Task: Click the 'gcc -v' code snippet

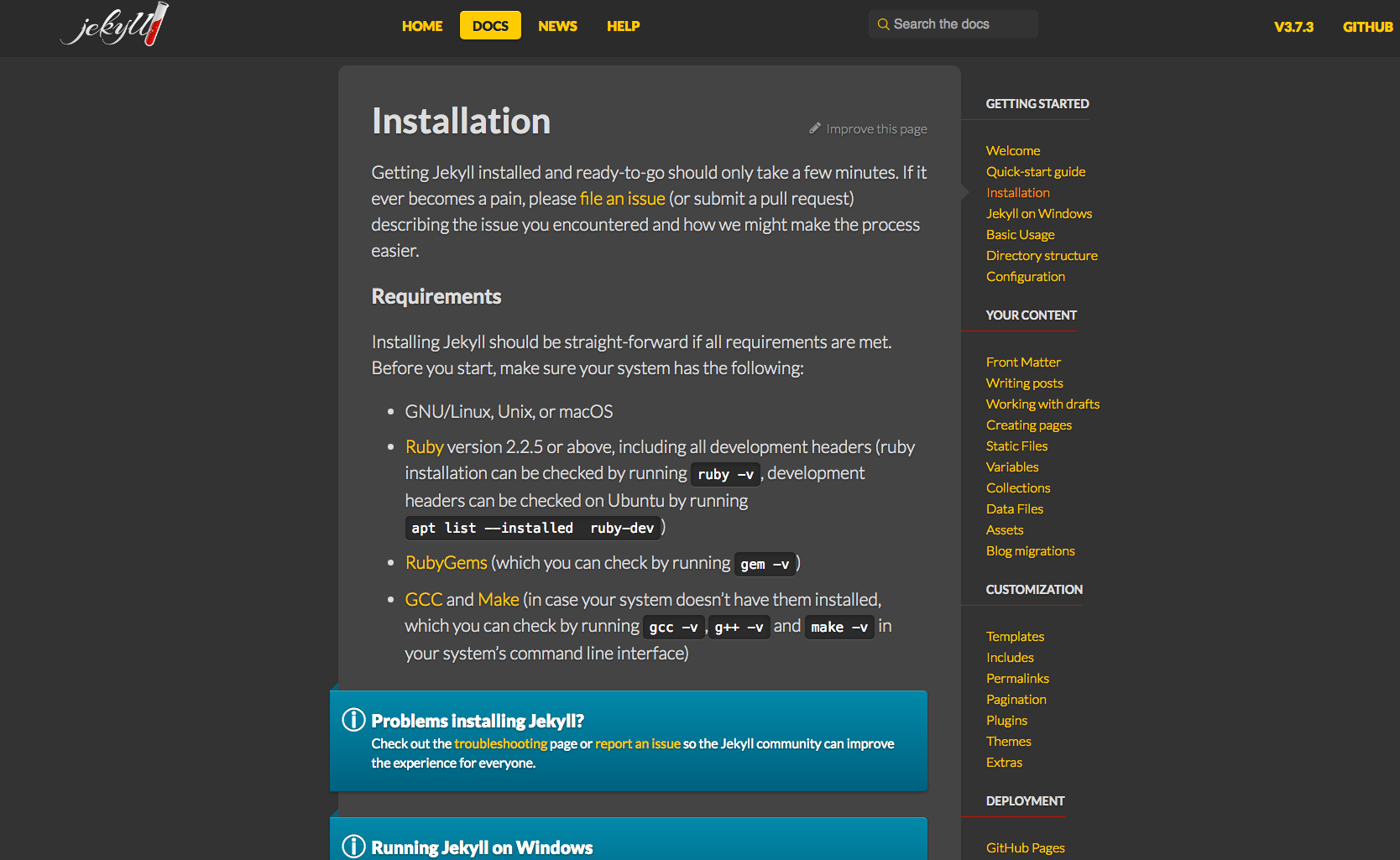Action: coord(673,628)
